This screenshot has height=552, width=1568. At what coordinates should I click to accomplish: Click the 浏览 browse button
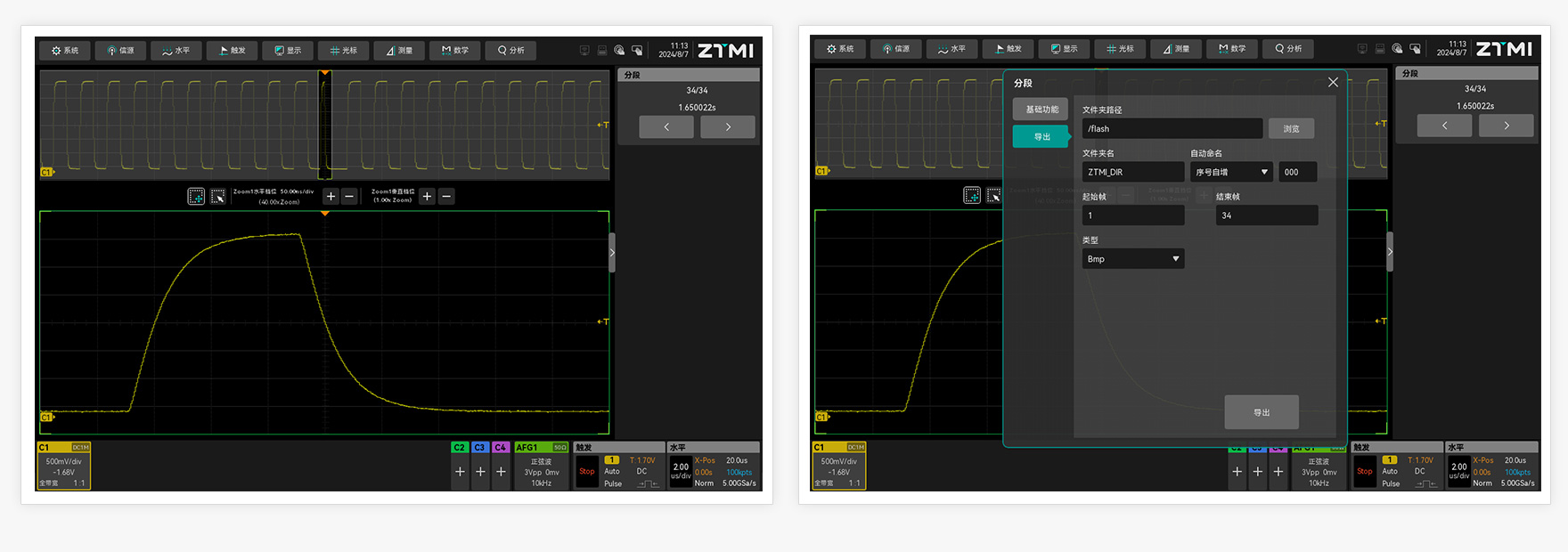click(1291, 129)
